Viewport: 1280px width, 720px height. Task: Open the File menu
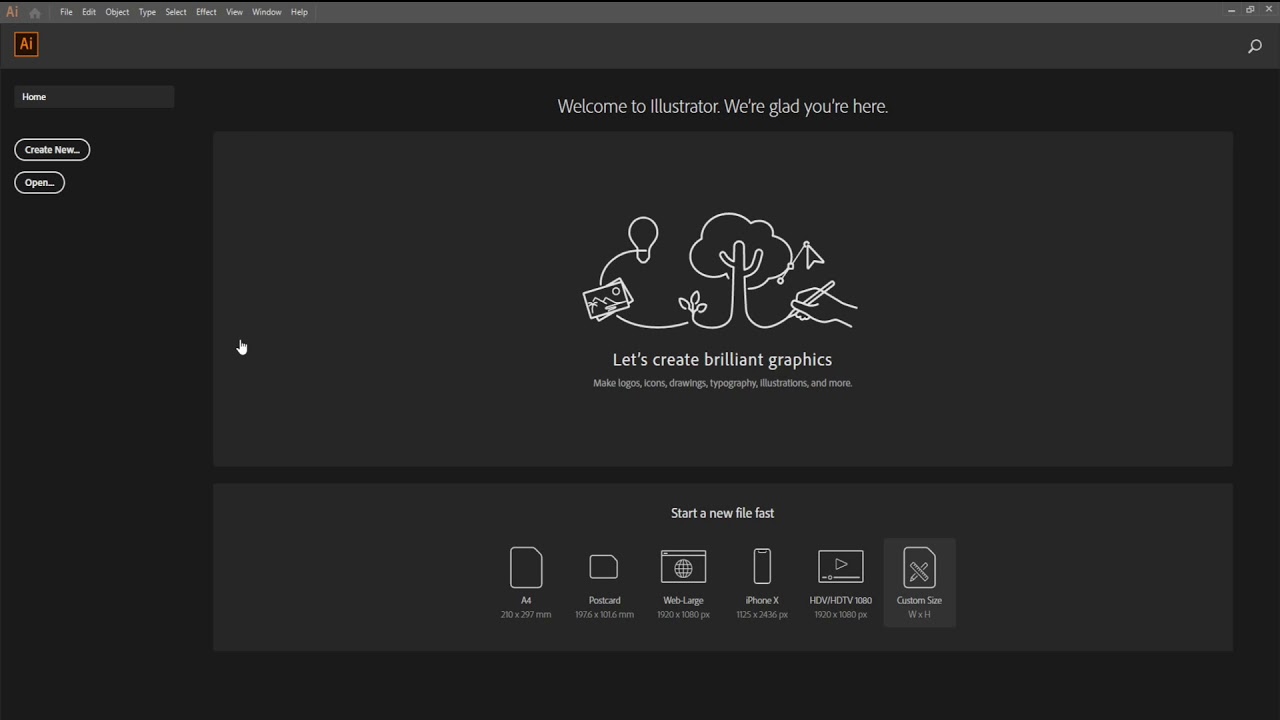point(66,12)
